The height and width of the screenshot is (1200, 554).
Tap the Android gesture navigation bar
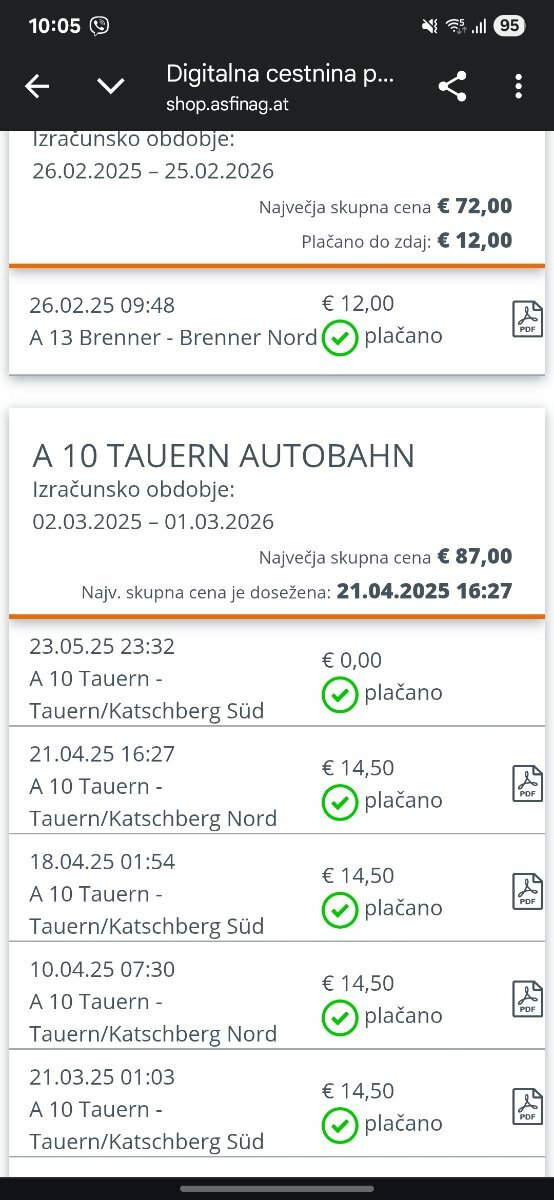(x=277, y=1189)
